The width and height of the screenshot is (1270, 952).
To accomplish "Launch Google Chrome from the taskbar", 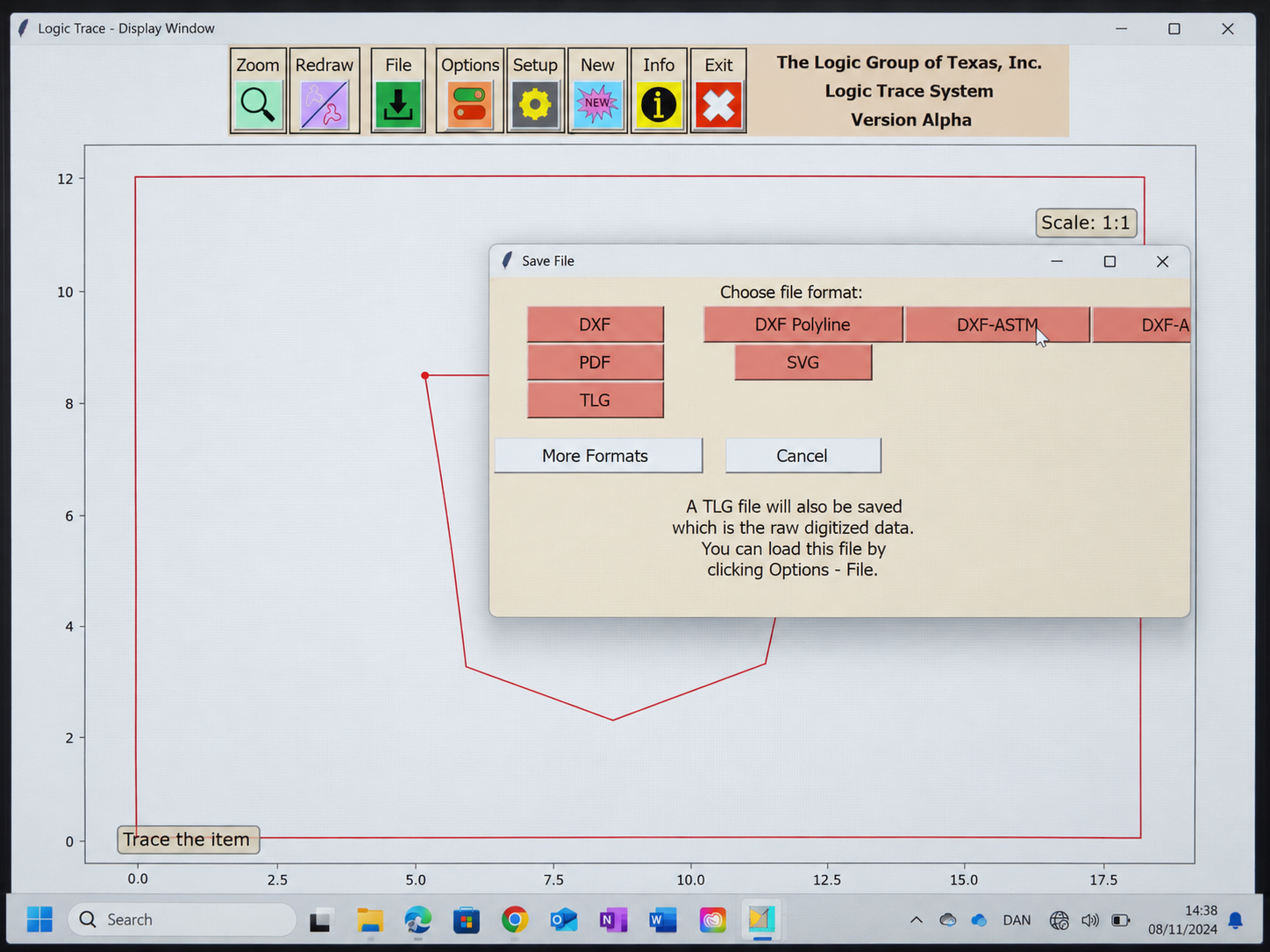I will [x=515, y=920].
